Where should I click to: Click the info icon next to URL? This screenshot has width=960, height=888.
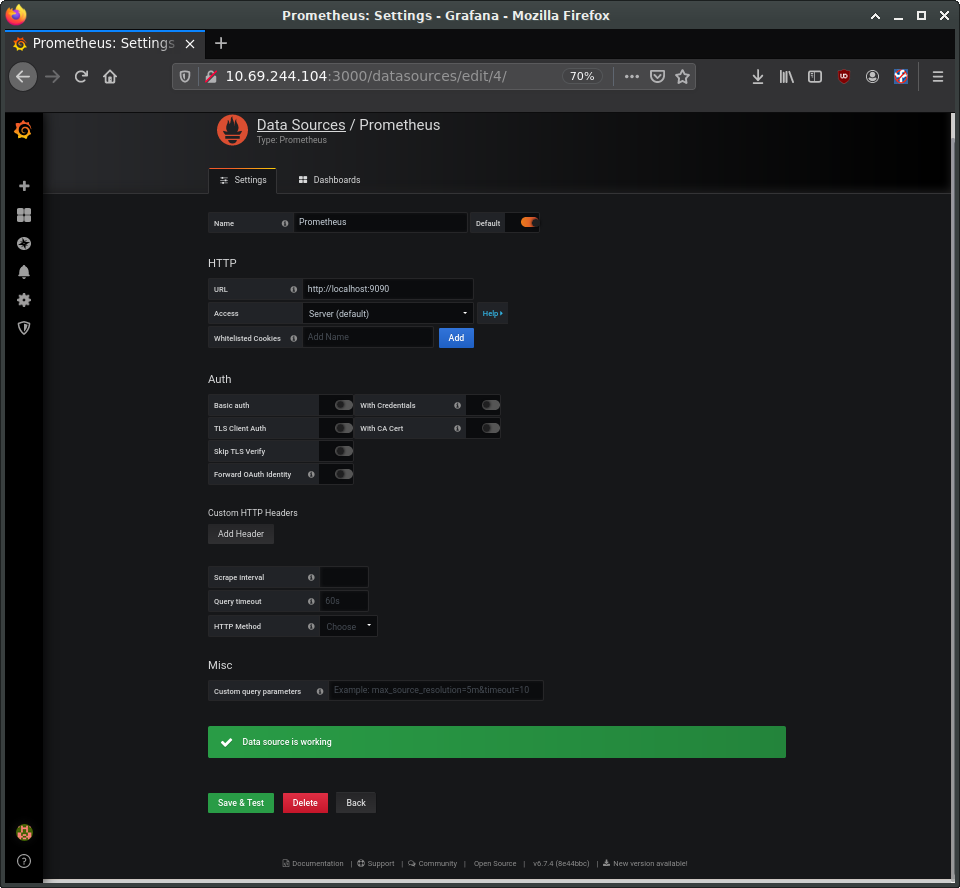click(293, 290)
